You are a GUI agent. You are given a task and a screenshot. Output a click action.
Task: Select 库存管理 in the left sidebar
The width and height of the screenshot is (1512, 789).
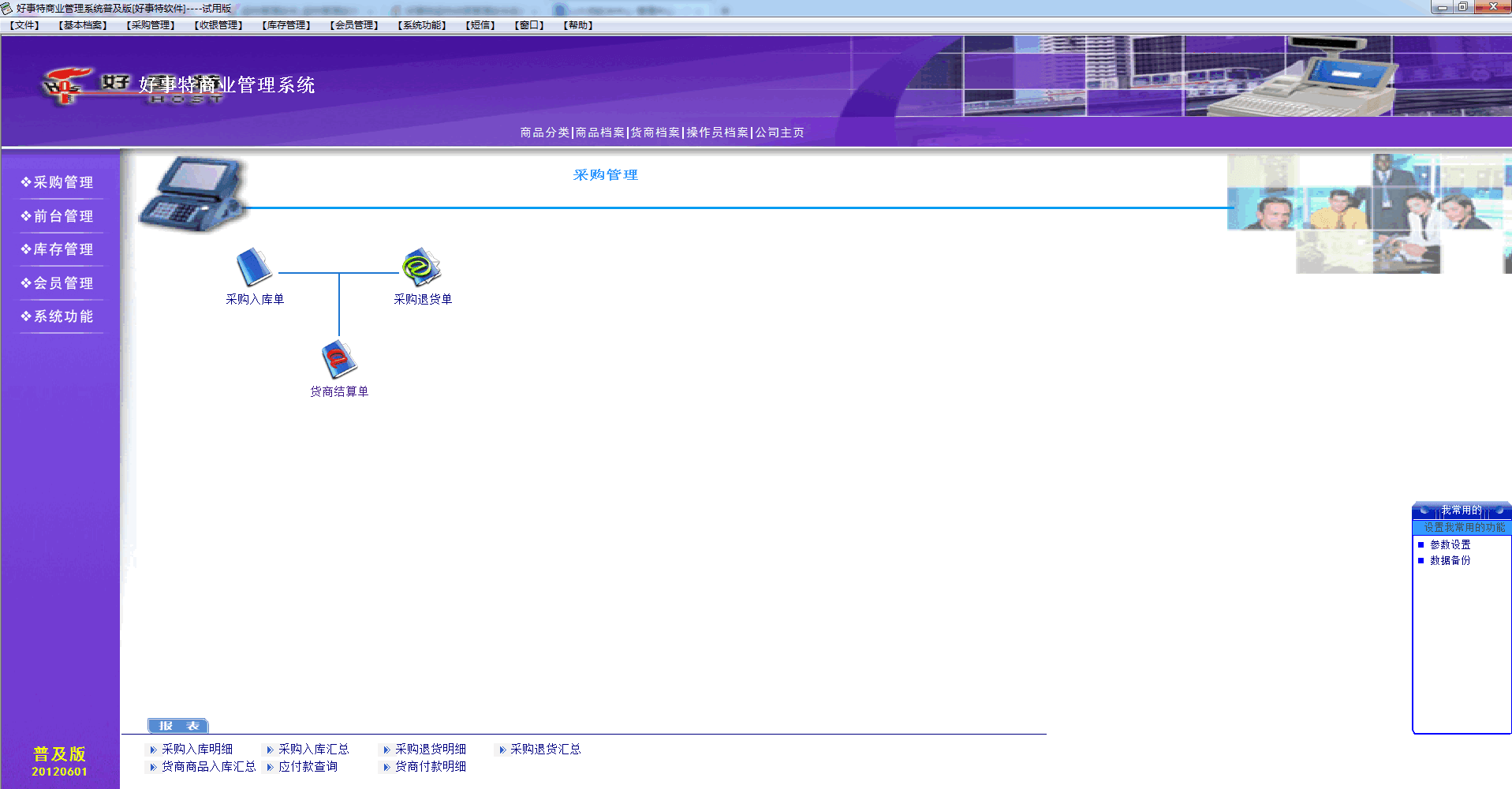pos(62,249)
